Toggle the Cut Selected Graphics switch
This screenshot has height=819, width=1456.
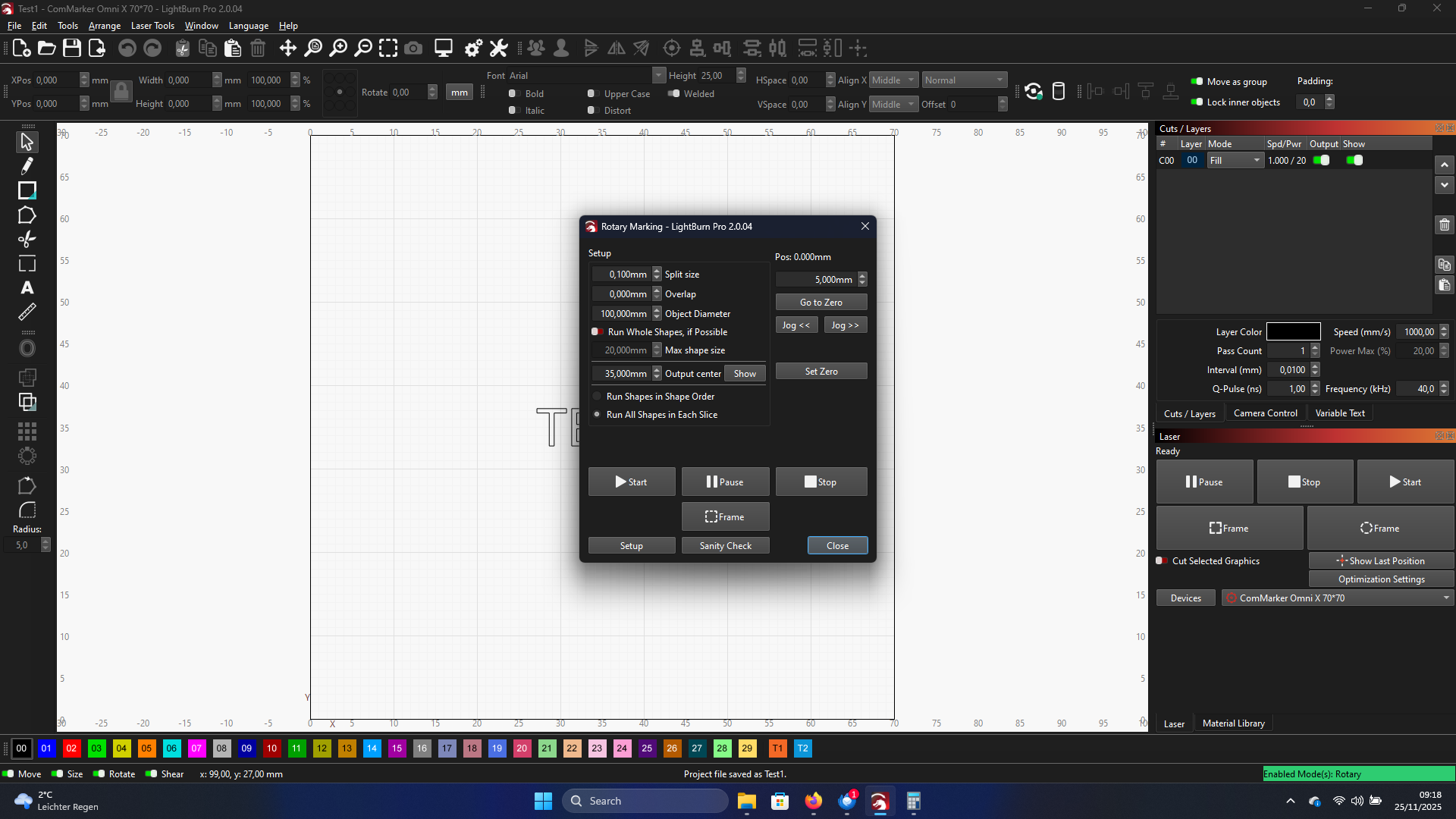[x=1162, y=561]
